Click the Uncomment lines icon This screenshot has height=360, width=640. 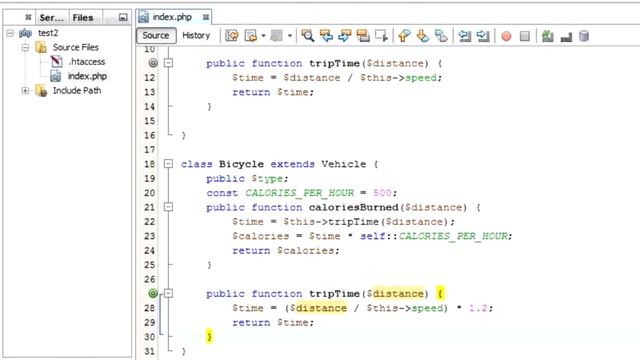pos(566,37)
